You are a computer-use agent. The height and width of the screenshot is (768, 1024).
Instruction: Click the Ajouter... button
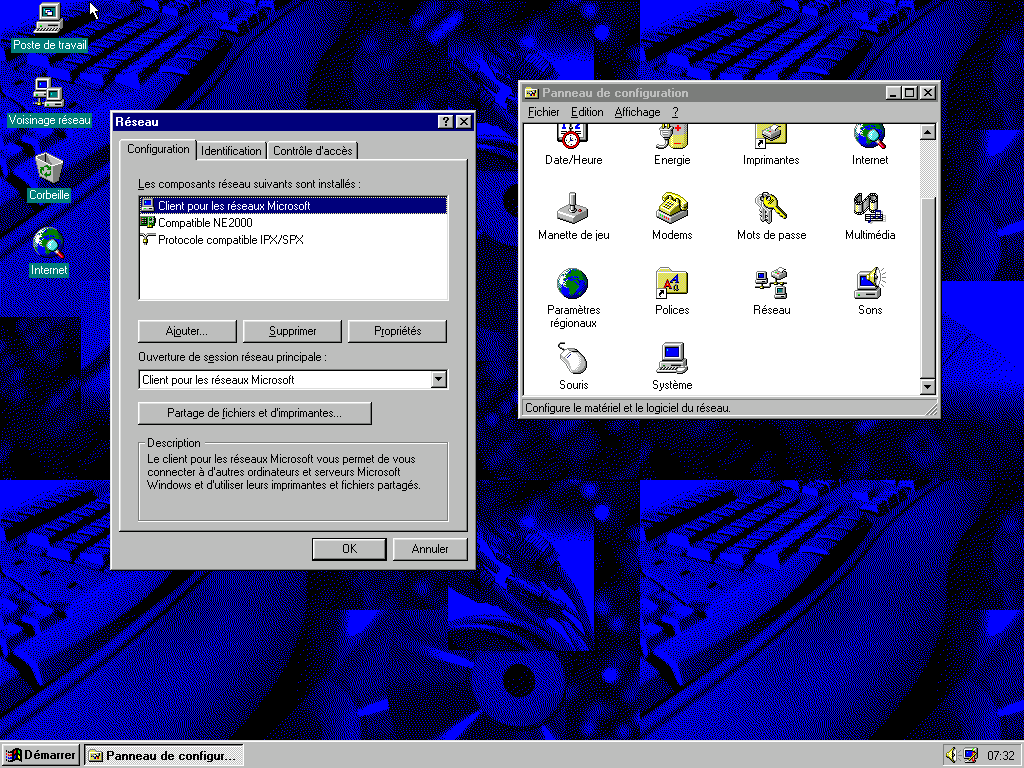(187, 331)
